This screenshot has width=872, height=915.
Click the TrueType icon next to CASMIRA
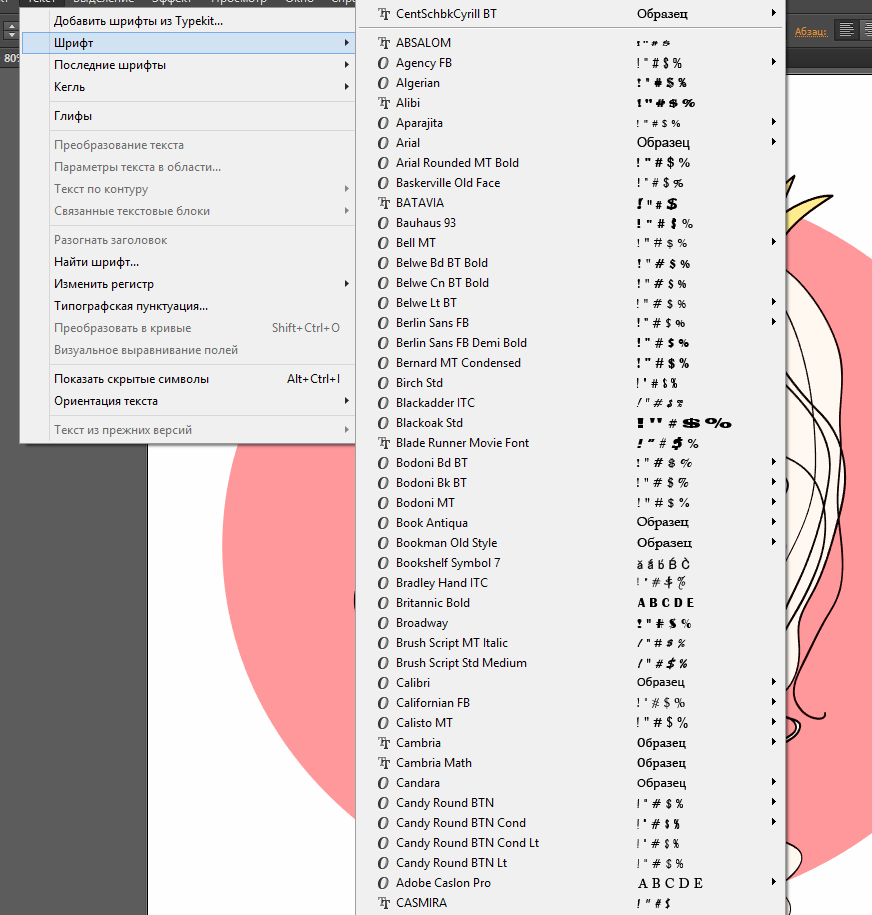[x=383, y=903]
